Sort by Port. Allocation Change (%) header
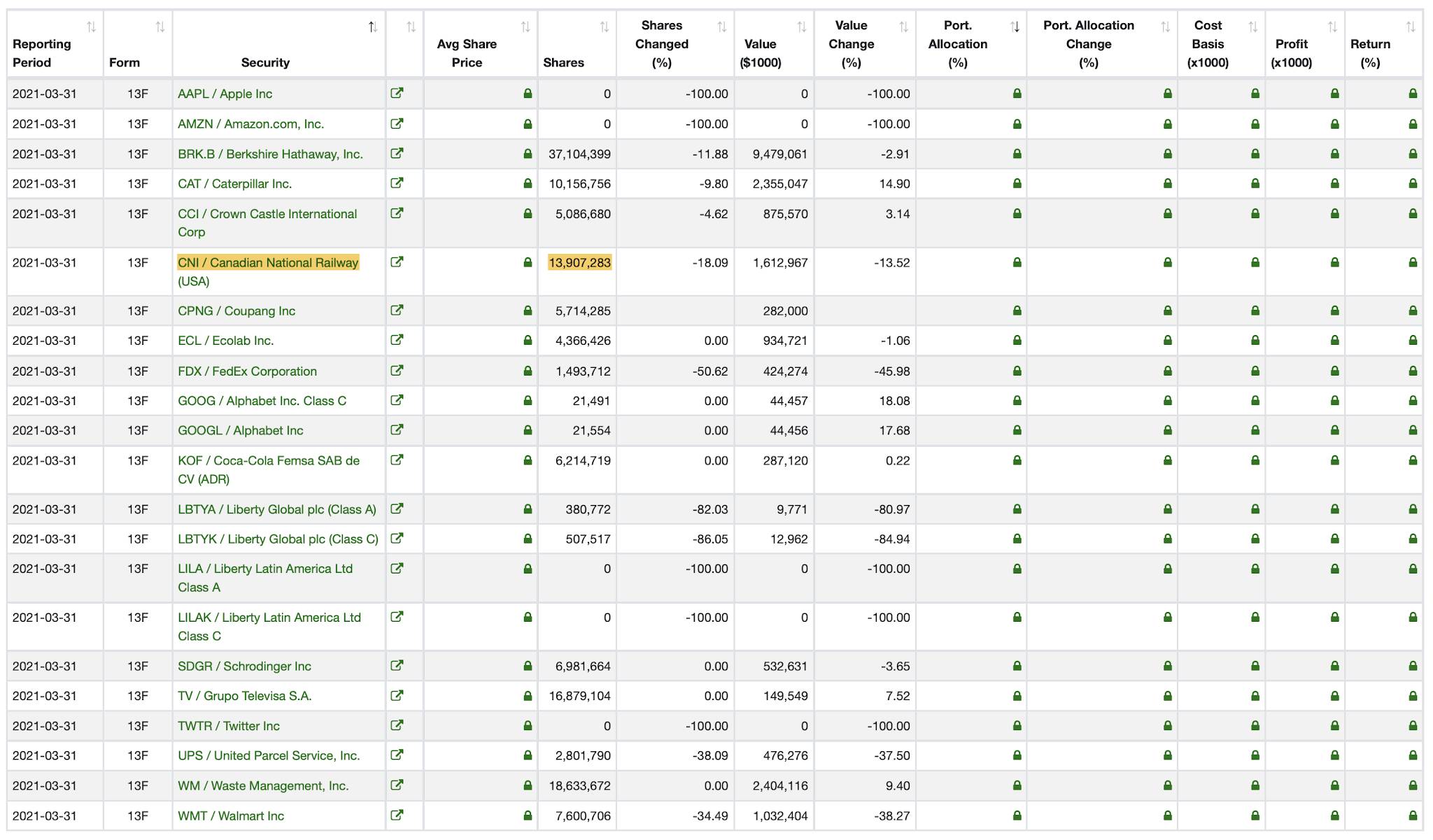The image size is (1433, 840). (x=1165, y=27)
